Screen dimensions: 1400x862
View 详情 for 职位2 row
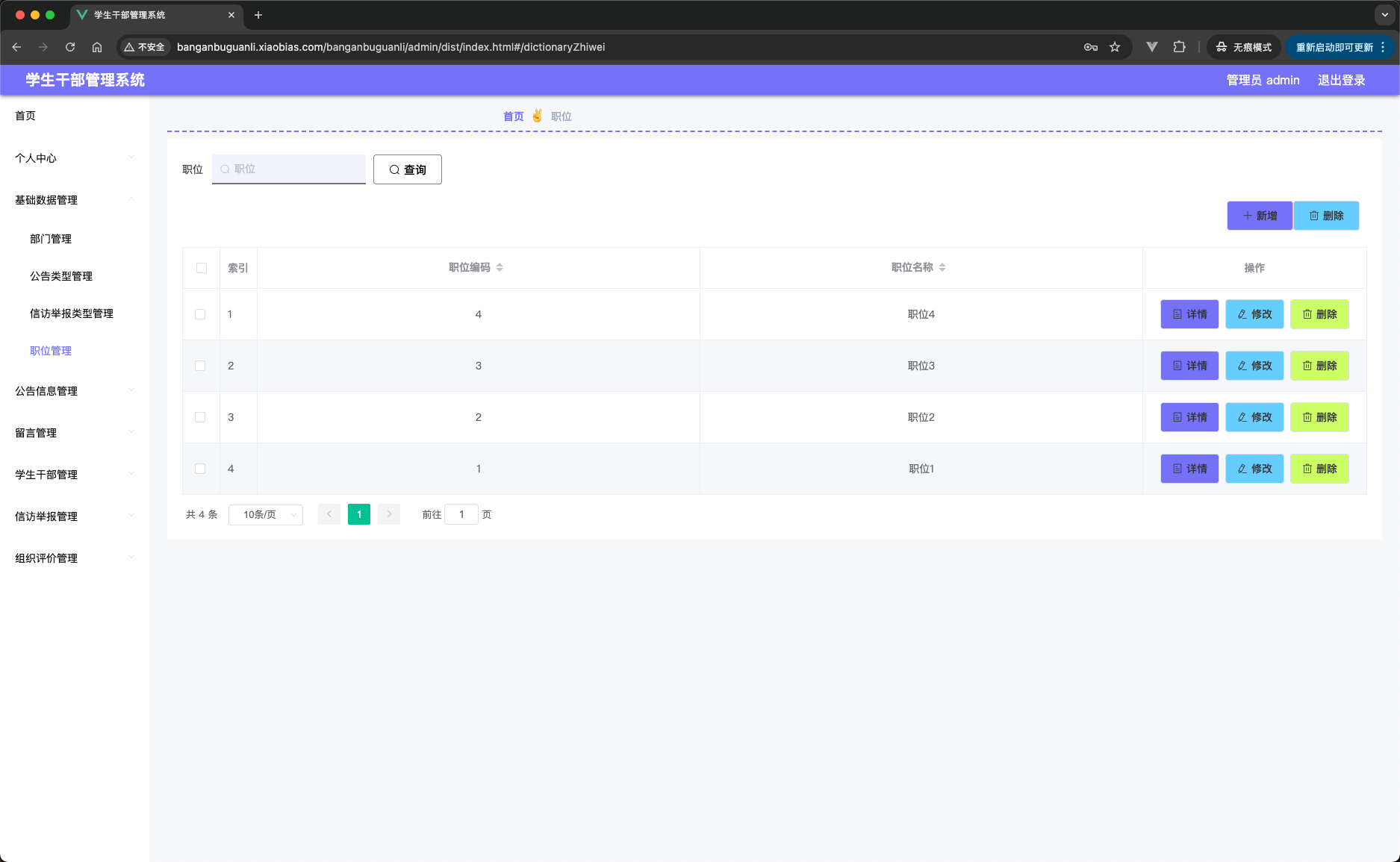(x=1189, y=417)
